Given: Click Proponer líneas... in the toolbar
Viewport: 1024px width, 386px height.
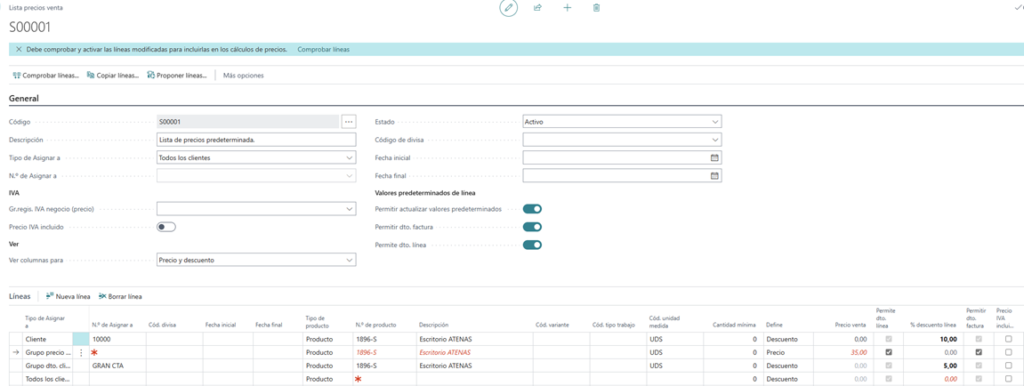Looking at the screenshot, I should click(x=177, y=75).
